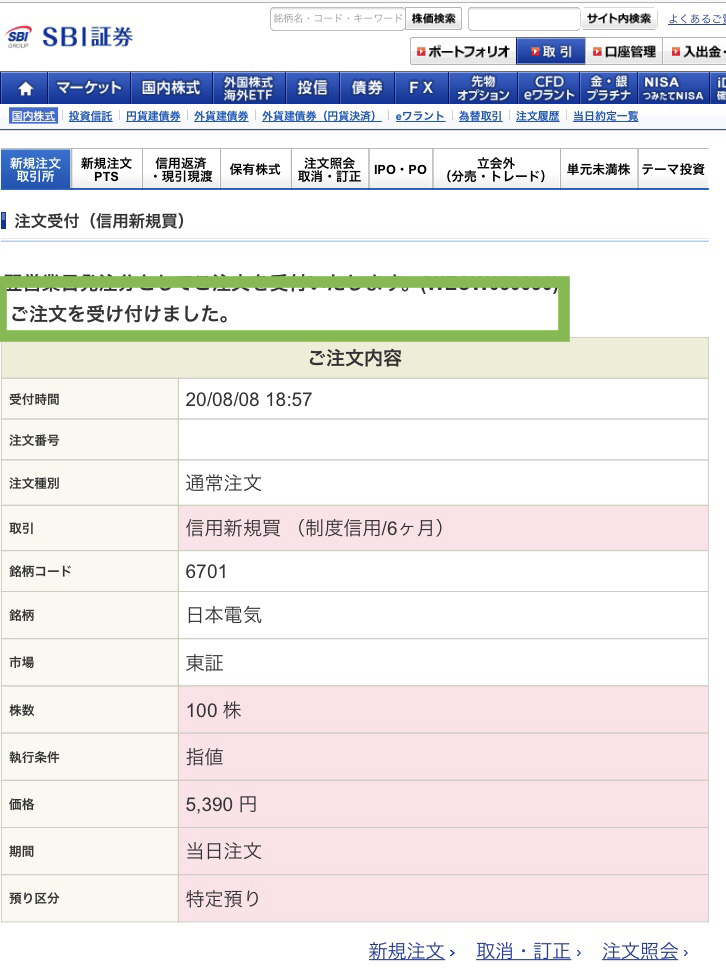Click the price value 5,390 円
The image size is (726, 978).
click(221, 804)
